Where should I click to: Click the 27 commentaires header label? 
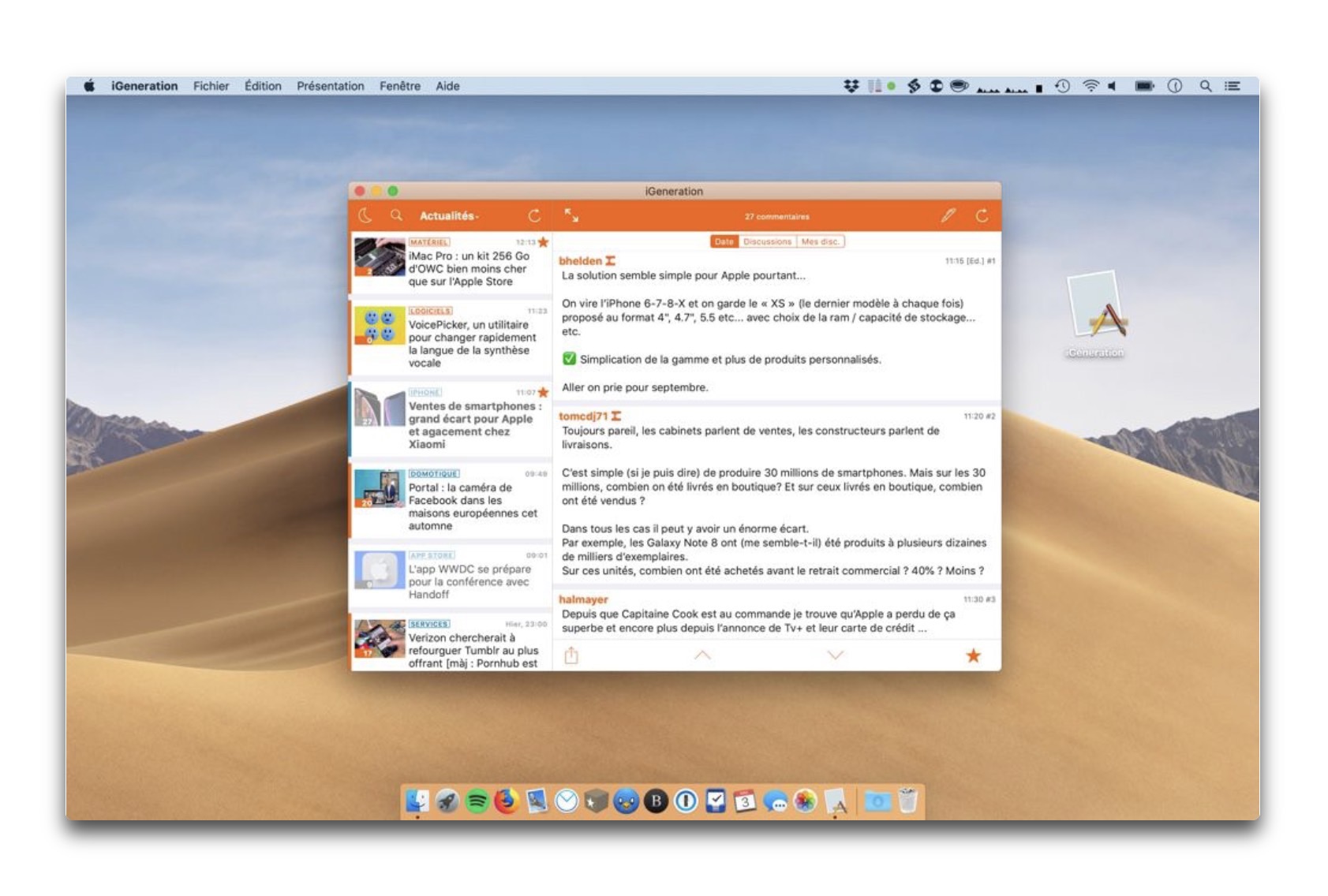[x=776, y=216]
